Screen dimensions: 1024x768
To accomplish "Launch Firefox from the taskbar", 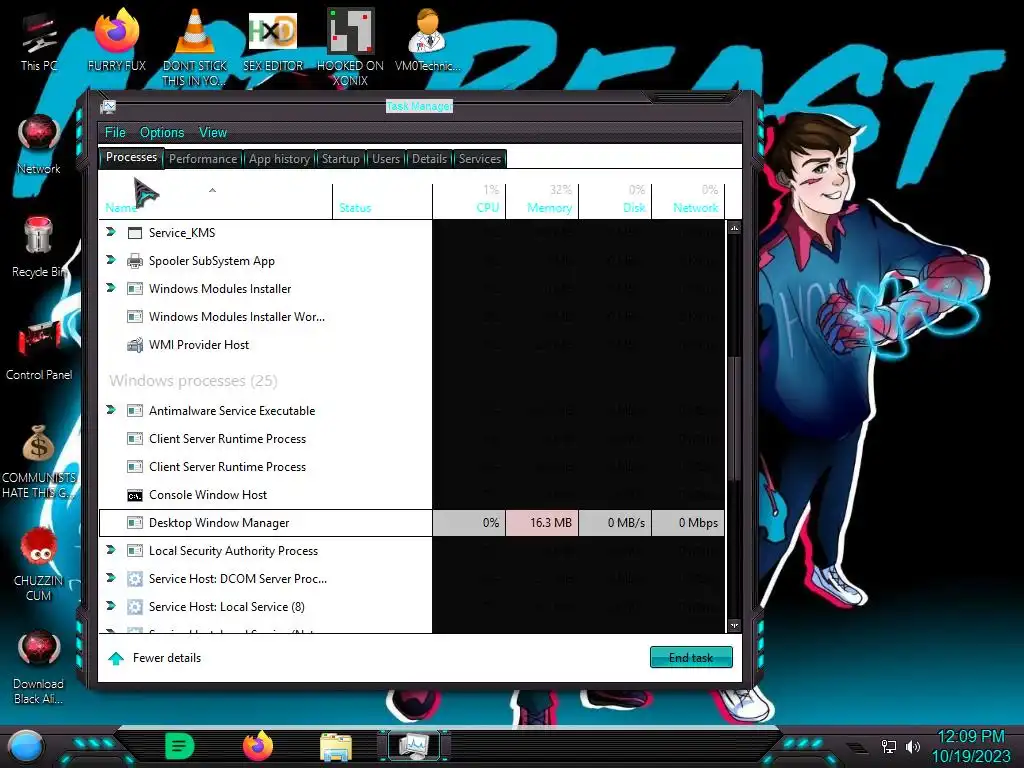I will pyautogui.click(x=258, y=746).
